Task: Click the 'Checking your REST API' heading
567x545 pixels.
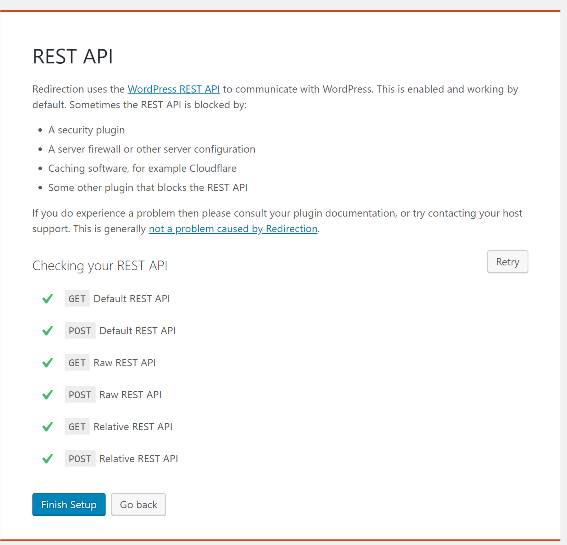Action: tap(100, 265)
